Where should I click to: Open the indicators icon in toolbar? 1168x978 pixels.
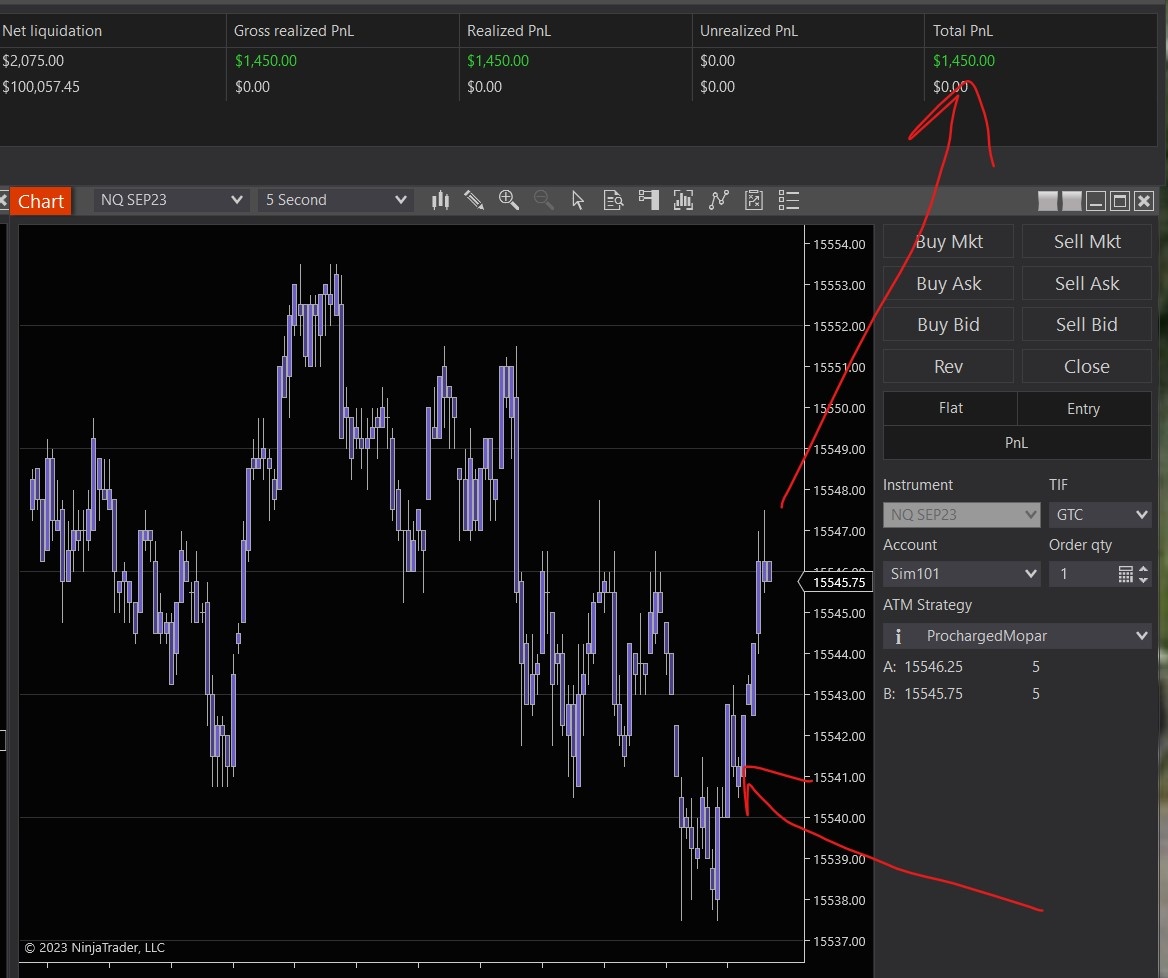coord(684,201)
